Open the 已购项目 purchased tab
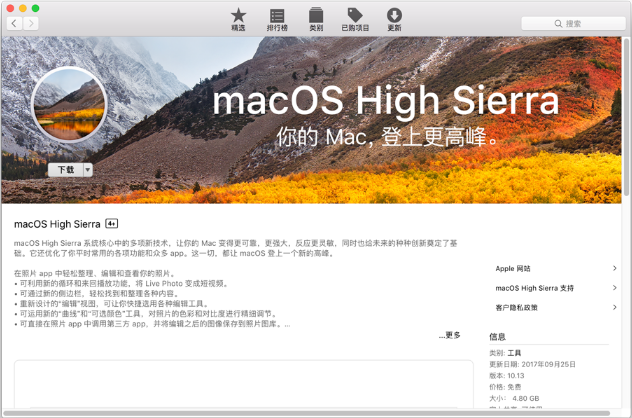 coord(355,19)
